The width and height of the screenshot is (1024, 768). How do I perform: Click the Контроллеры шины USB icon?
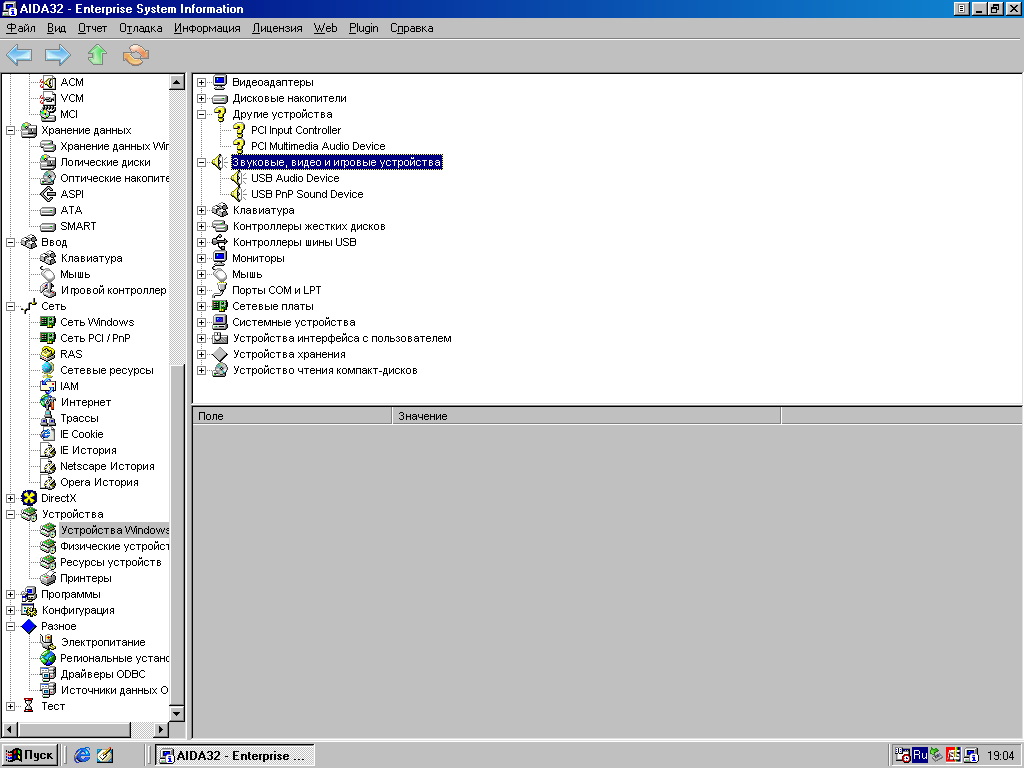tap(220, 242)
